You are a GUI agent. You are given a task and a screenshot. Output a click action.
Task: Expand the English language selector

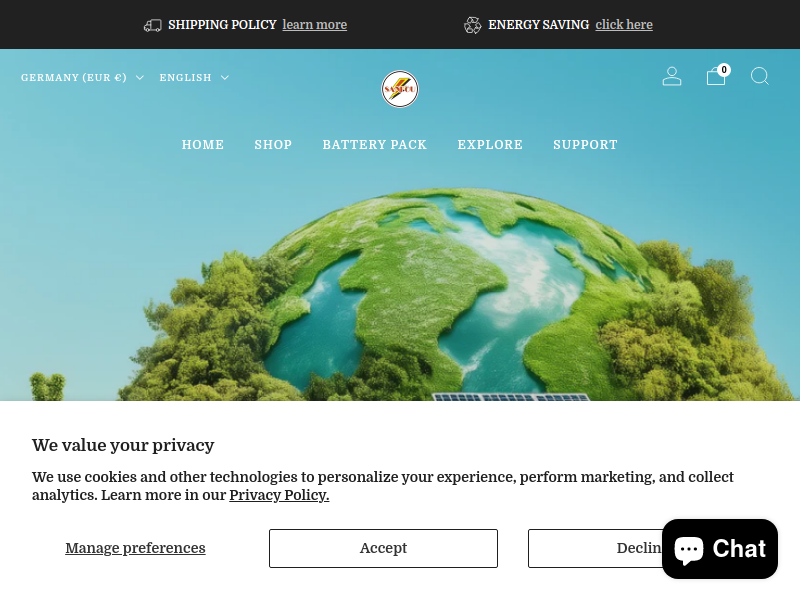tap(194, 78)
